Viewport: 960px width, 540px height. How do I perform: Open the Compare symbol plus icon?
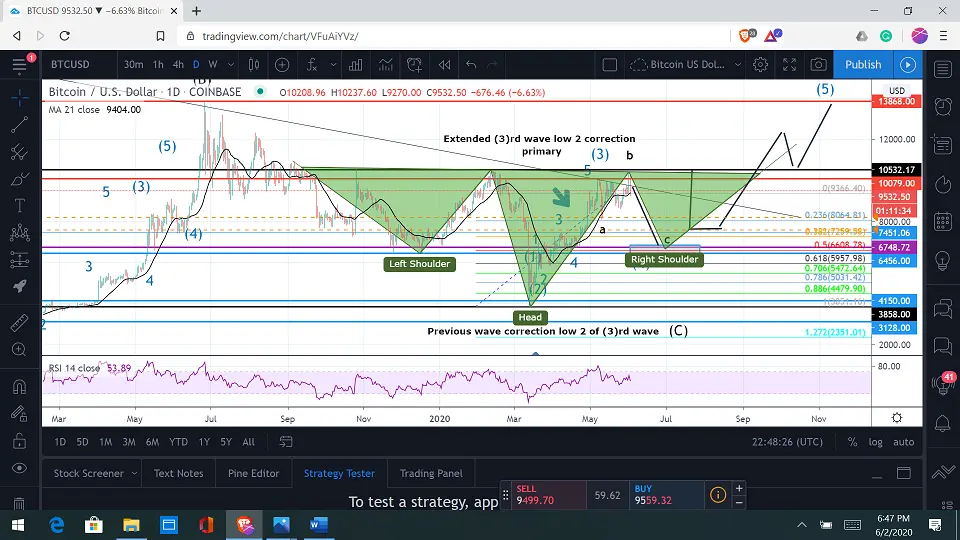click(282, 65)
